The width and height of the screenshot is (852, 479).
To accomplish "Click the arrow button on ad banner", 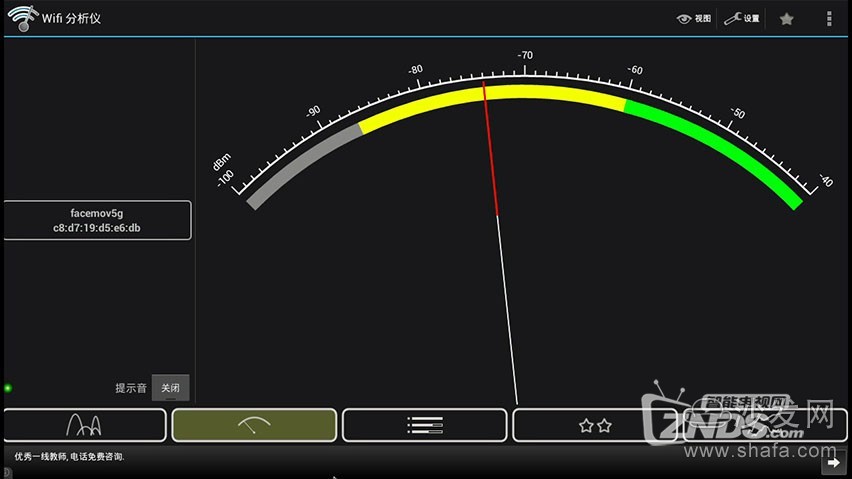I will pos(833,463).
